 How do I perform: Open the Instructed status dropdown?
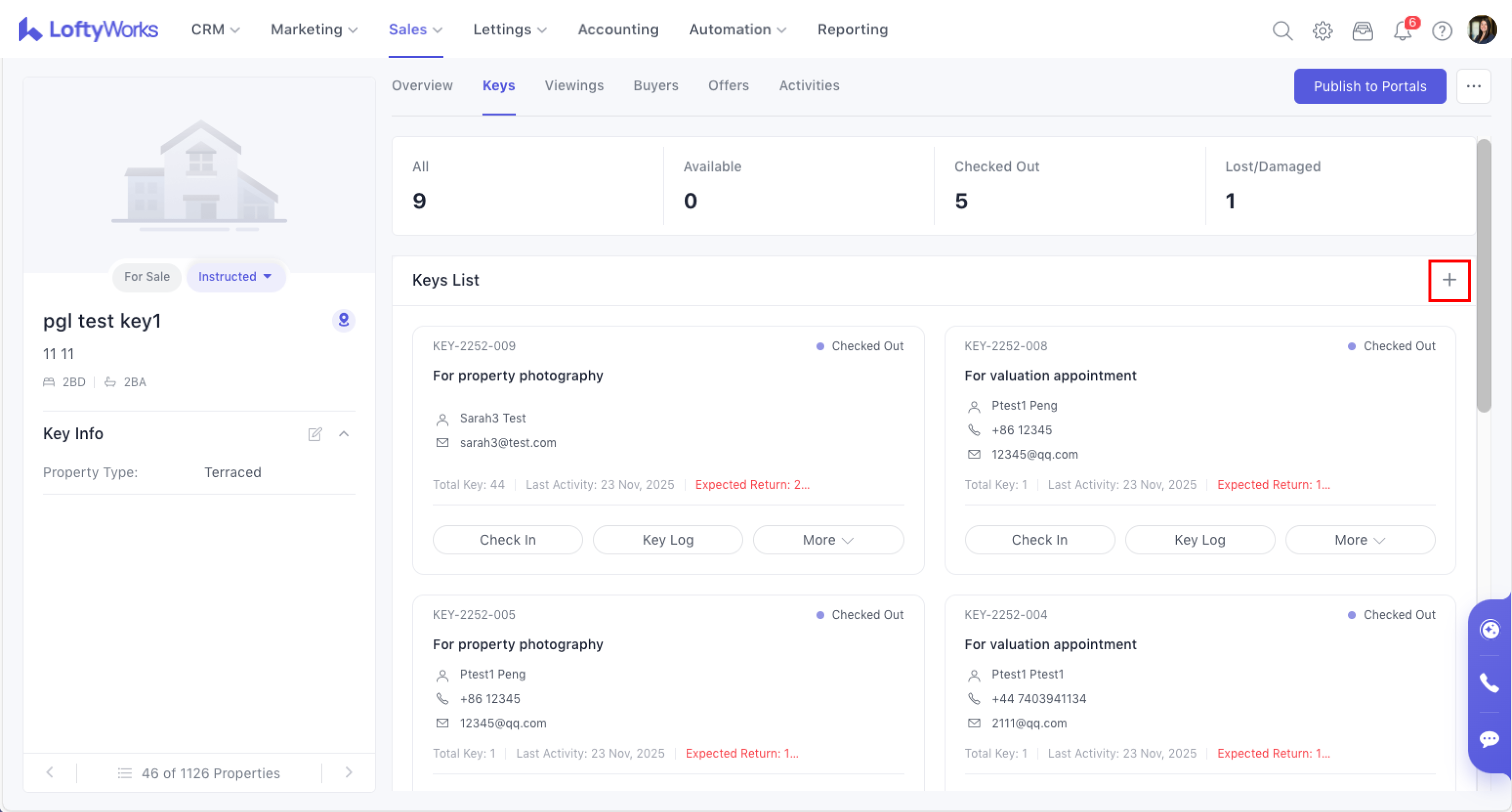[235, 277]
